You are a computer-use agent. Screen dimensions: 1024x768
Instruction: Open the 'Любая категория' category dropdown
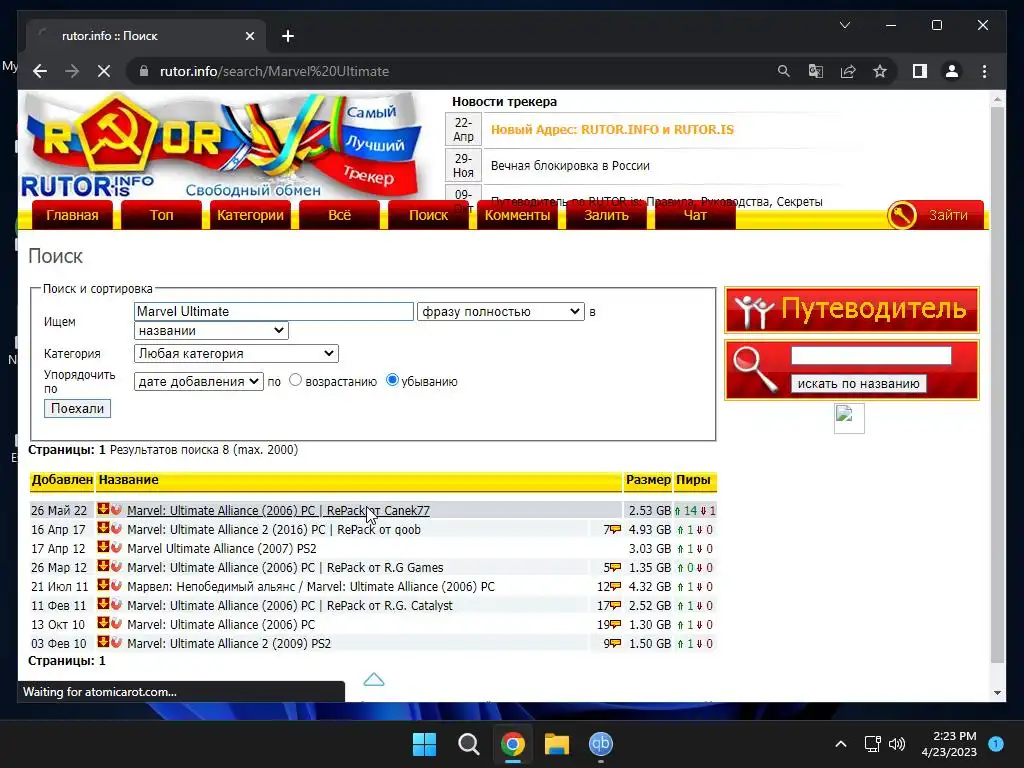[236, 353]
